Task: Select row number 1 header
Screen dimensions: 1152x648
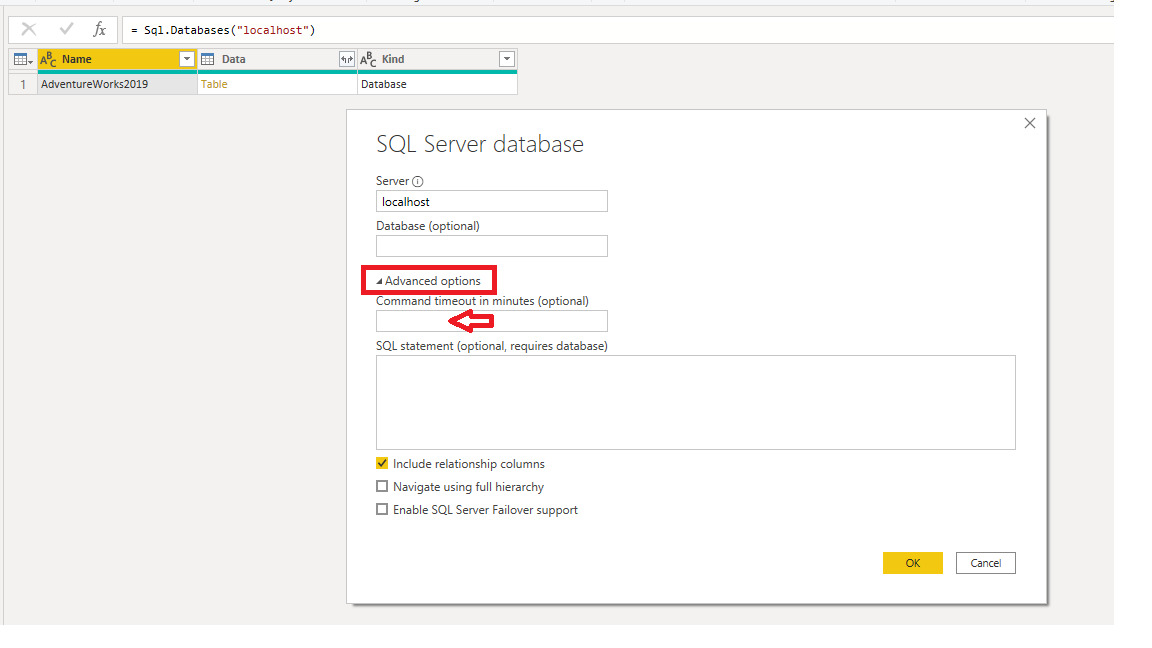Action: click(23, 84)
